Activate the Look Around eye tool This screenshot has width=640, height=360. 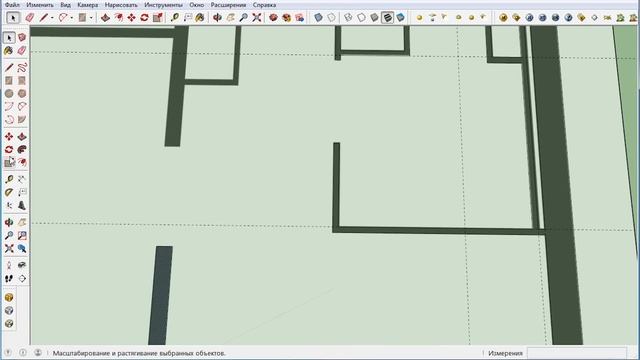click(x=22, y=265)
